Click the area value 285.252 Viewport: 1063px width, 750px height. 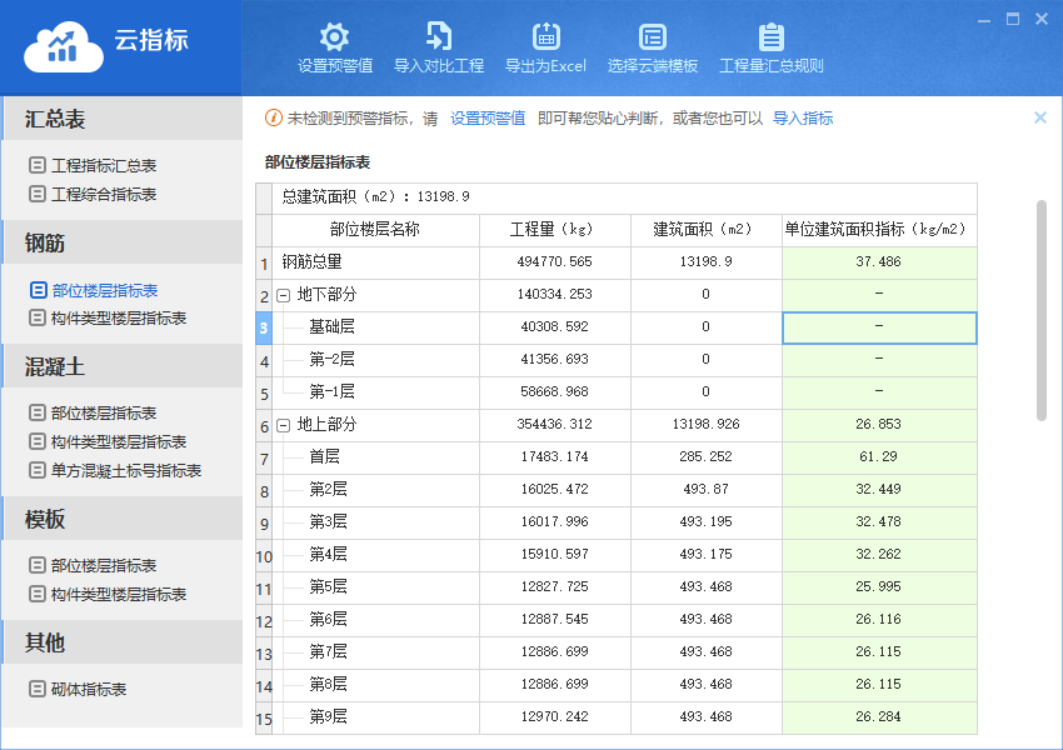click(706, 457)
